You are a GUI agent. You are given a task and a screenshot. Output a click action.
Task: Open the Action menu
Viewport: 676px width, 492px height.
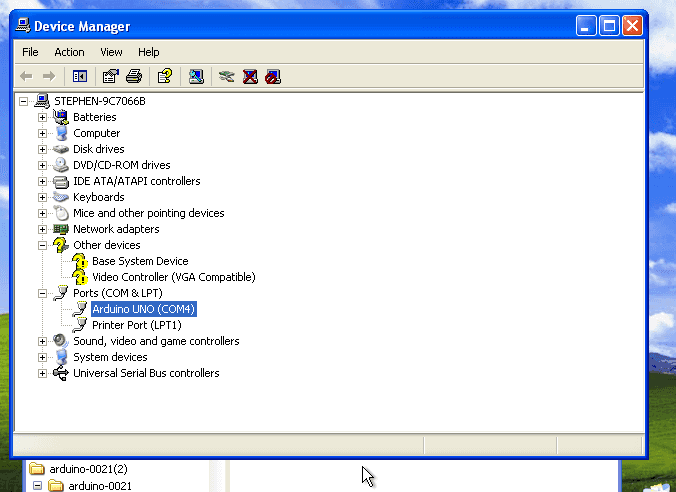69,52
